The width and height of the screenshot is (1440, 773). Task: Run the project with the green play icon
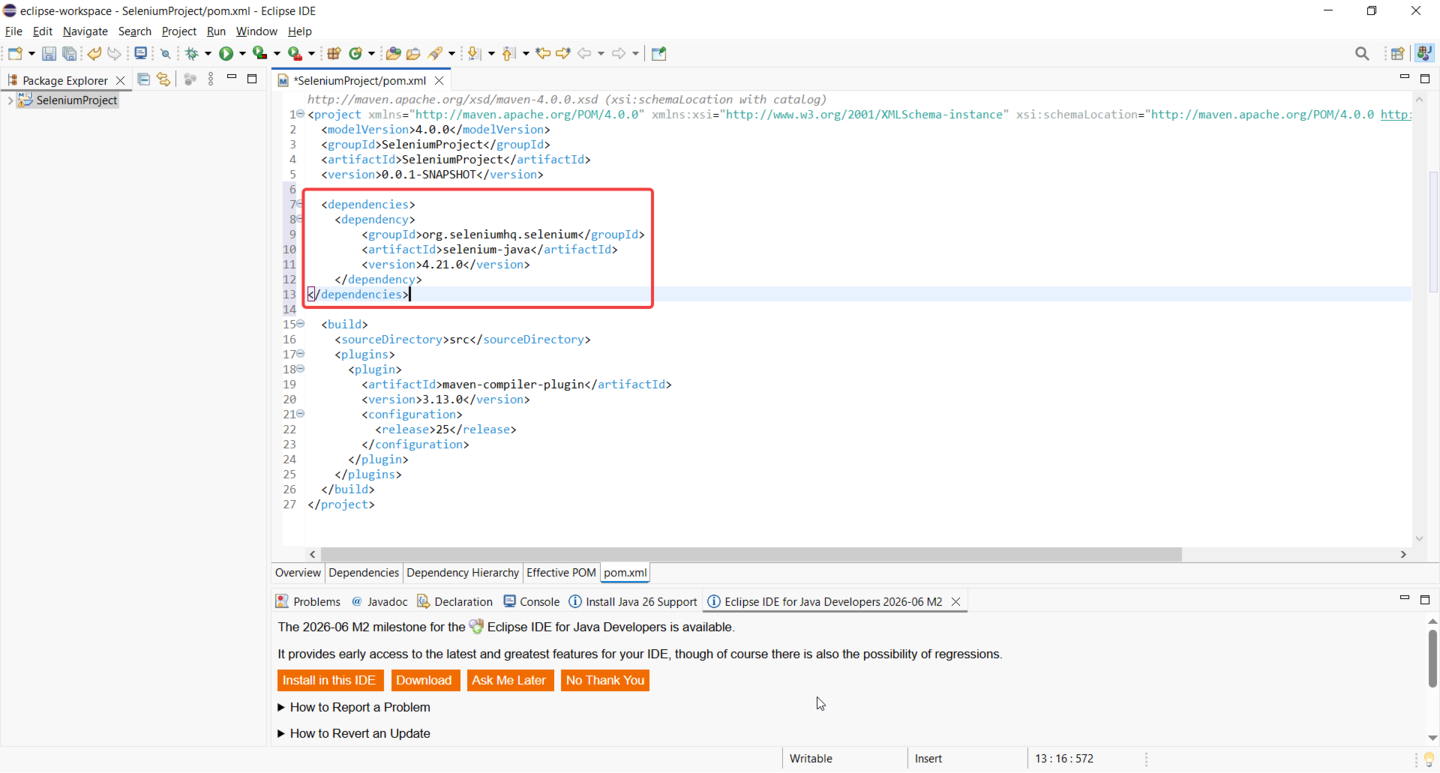[x=226, y=53]
